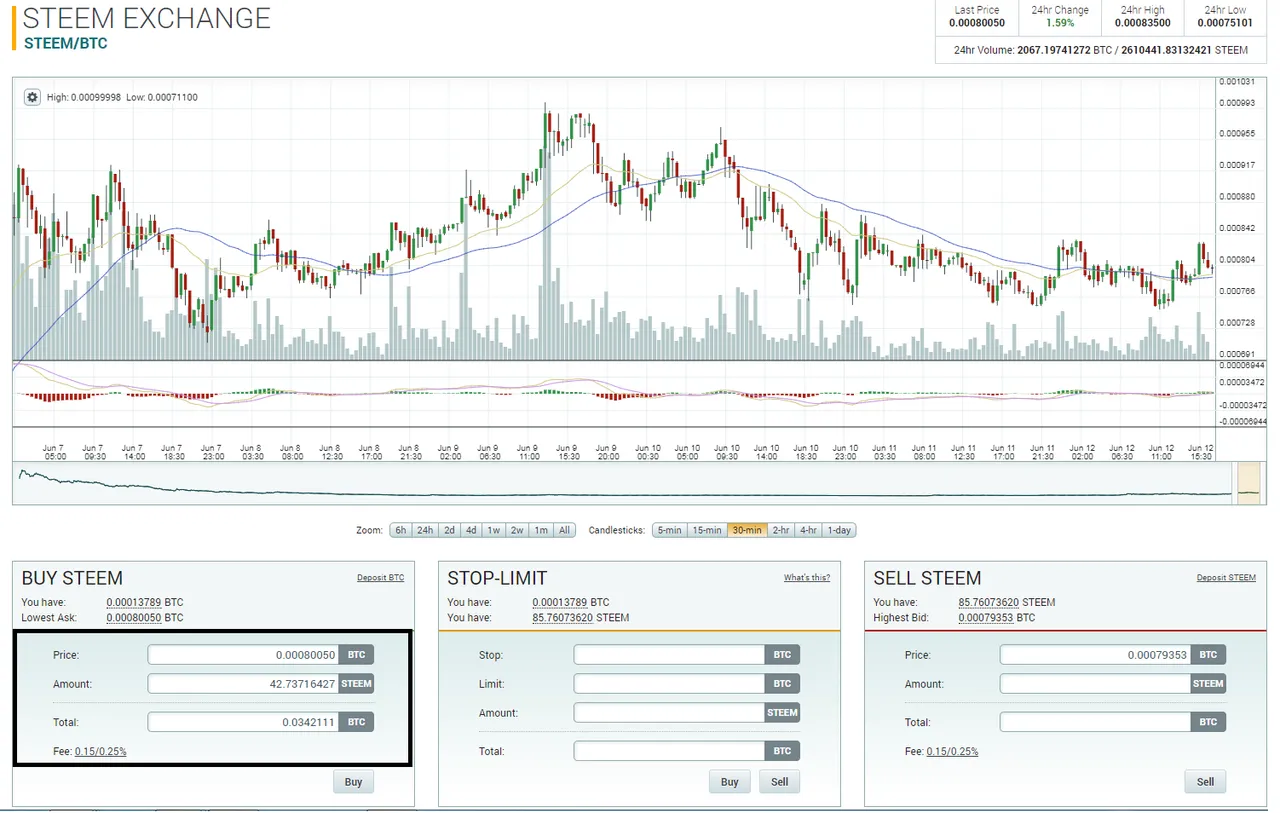
Task: Focus Stop-Limit Amount field
Action: (669, 713)
